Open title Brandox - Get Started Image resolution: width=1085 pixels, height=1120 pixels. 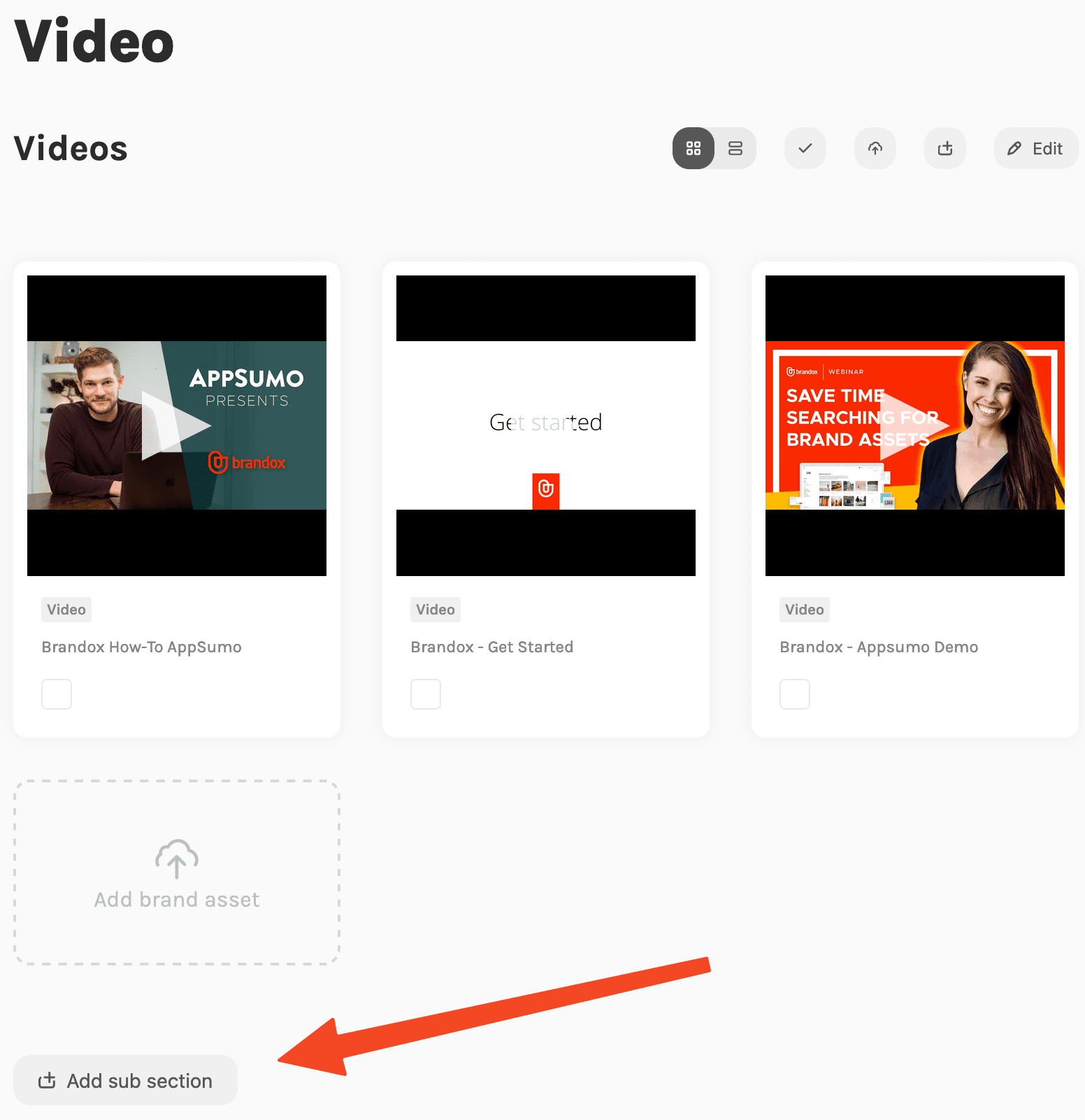(x=492, y=647)
